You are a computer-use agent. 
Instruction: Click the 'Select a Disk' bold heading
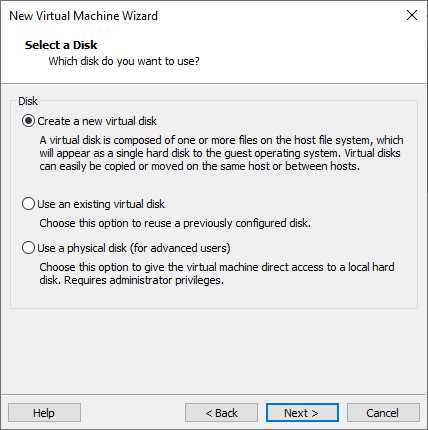click(x=61, y=45)
